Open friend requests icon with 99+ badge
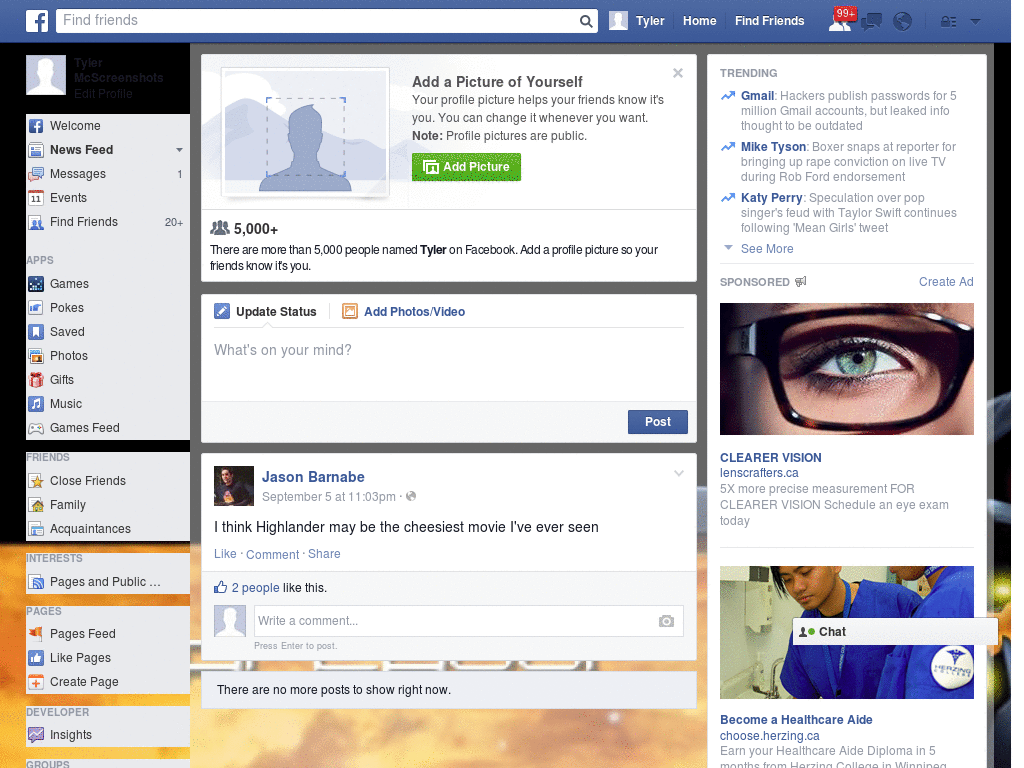The image size is (1024, 768). [x=841, y=20]
